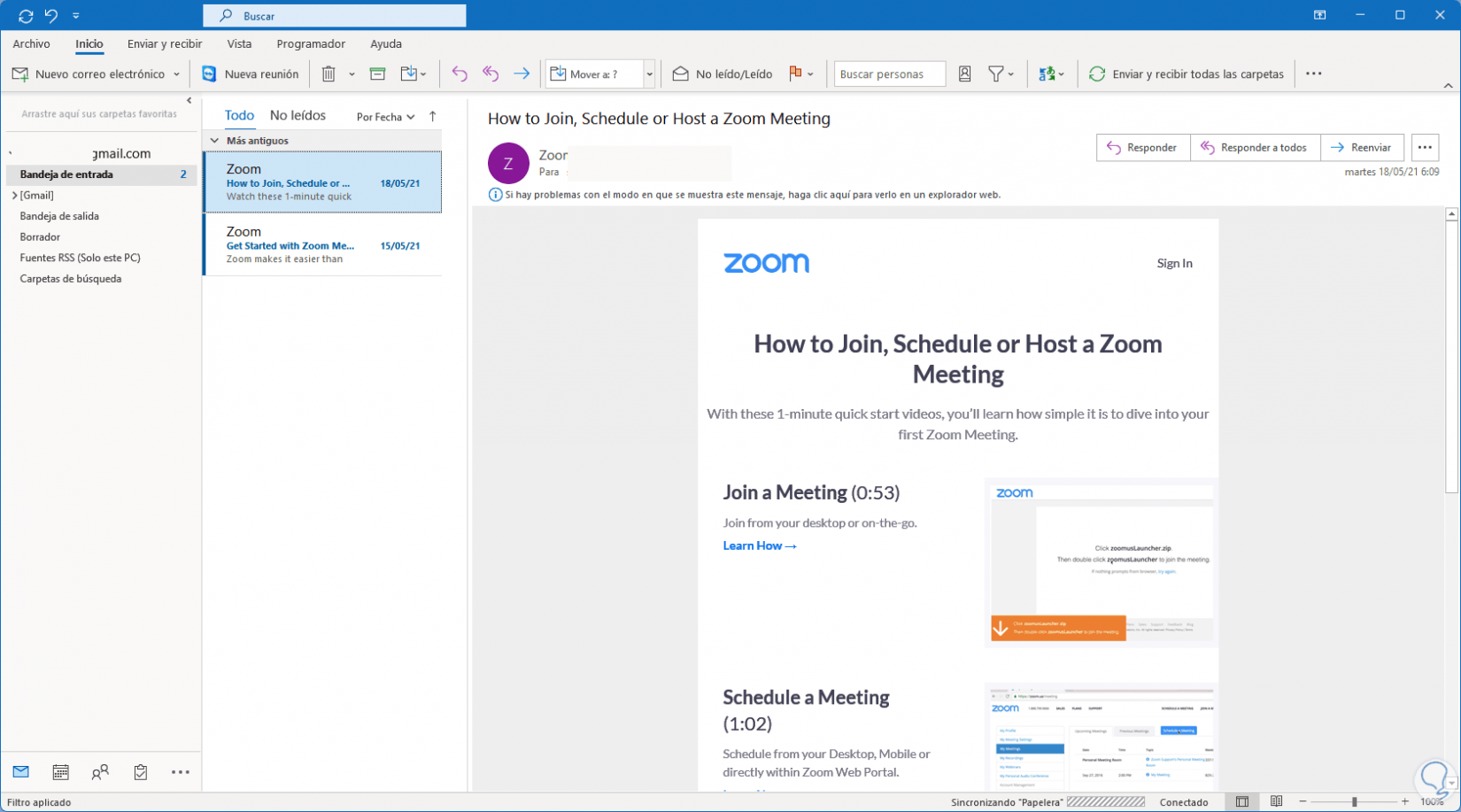Start a Nueva reunión Skype meeting

pos(251,74)
